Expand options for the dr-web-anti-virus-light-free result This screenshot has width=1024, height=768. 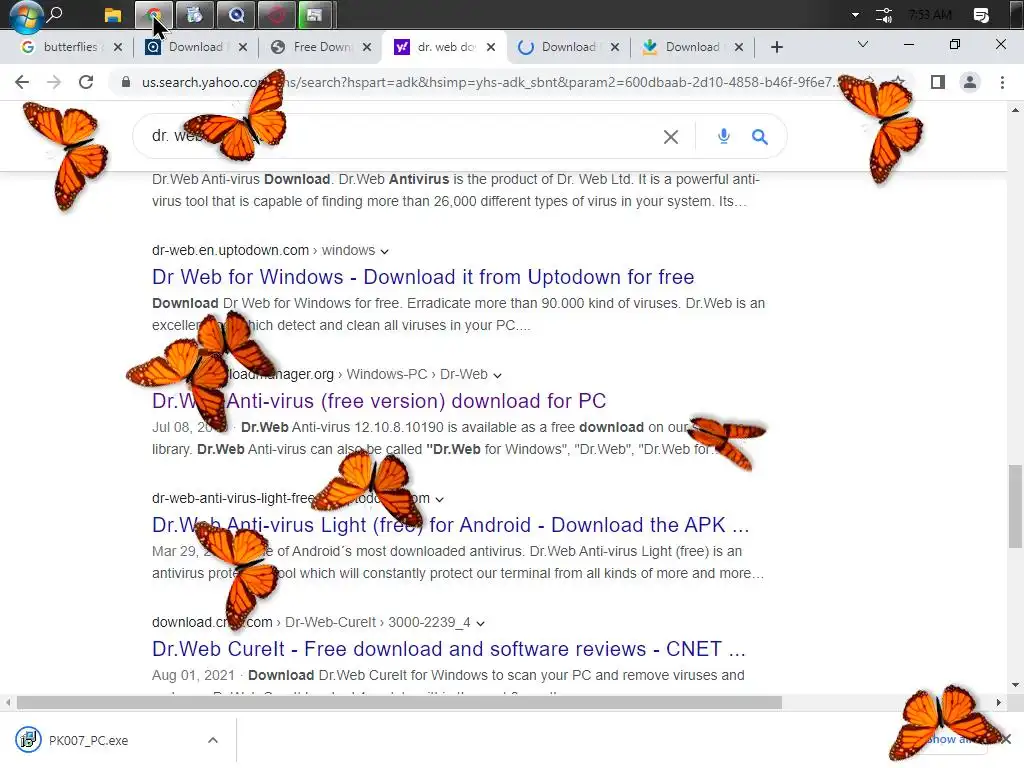pyautogui.click(x=440, y=500)
